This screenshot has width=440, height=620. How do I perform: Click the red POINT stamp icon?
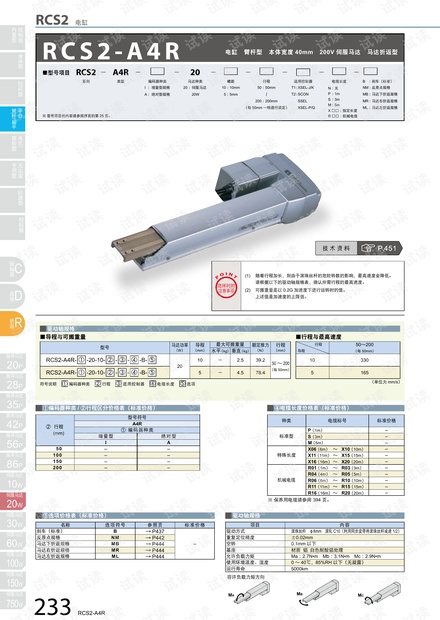(226, 285)
